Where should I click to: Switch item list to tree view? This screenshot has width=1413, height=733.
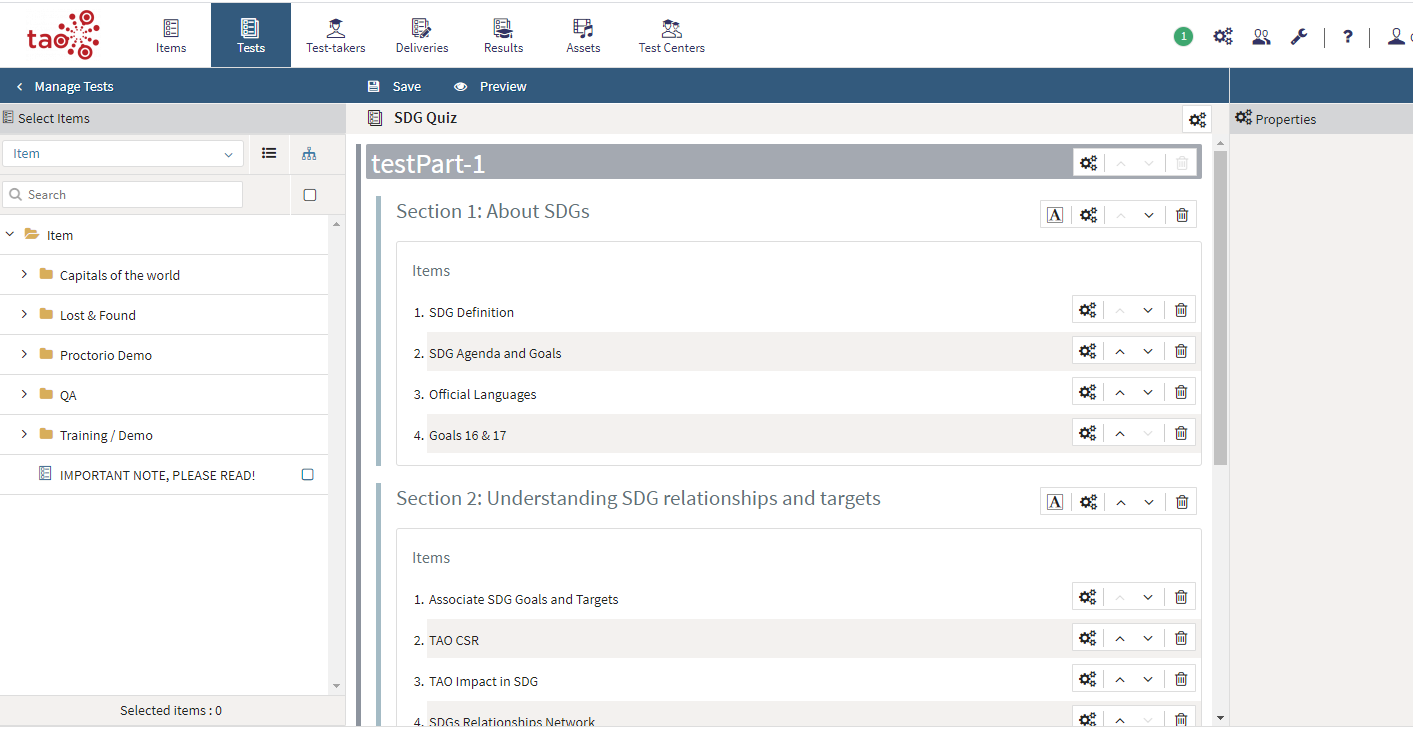[x=309, y=154]
